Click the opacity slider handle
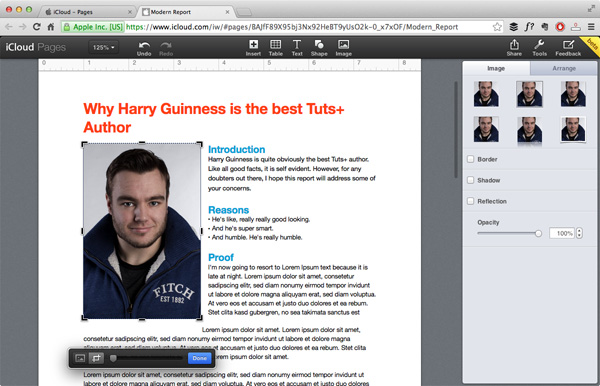This screenshot has width=600, height=386. 538,233
